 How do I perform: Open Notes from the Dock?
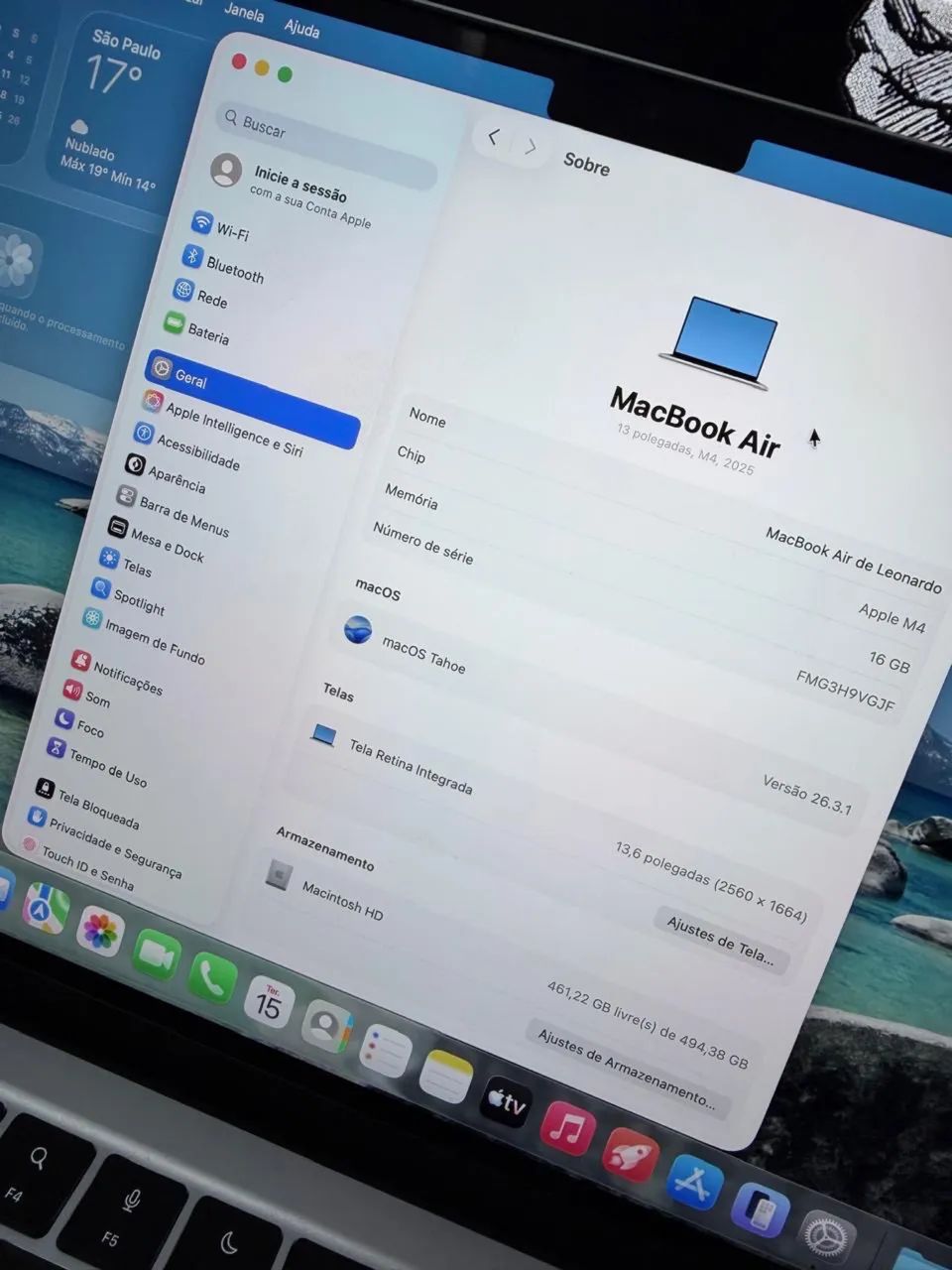pos(445,1078)
